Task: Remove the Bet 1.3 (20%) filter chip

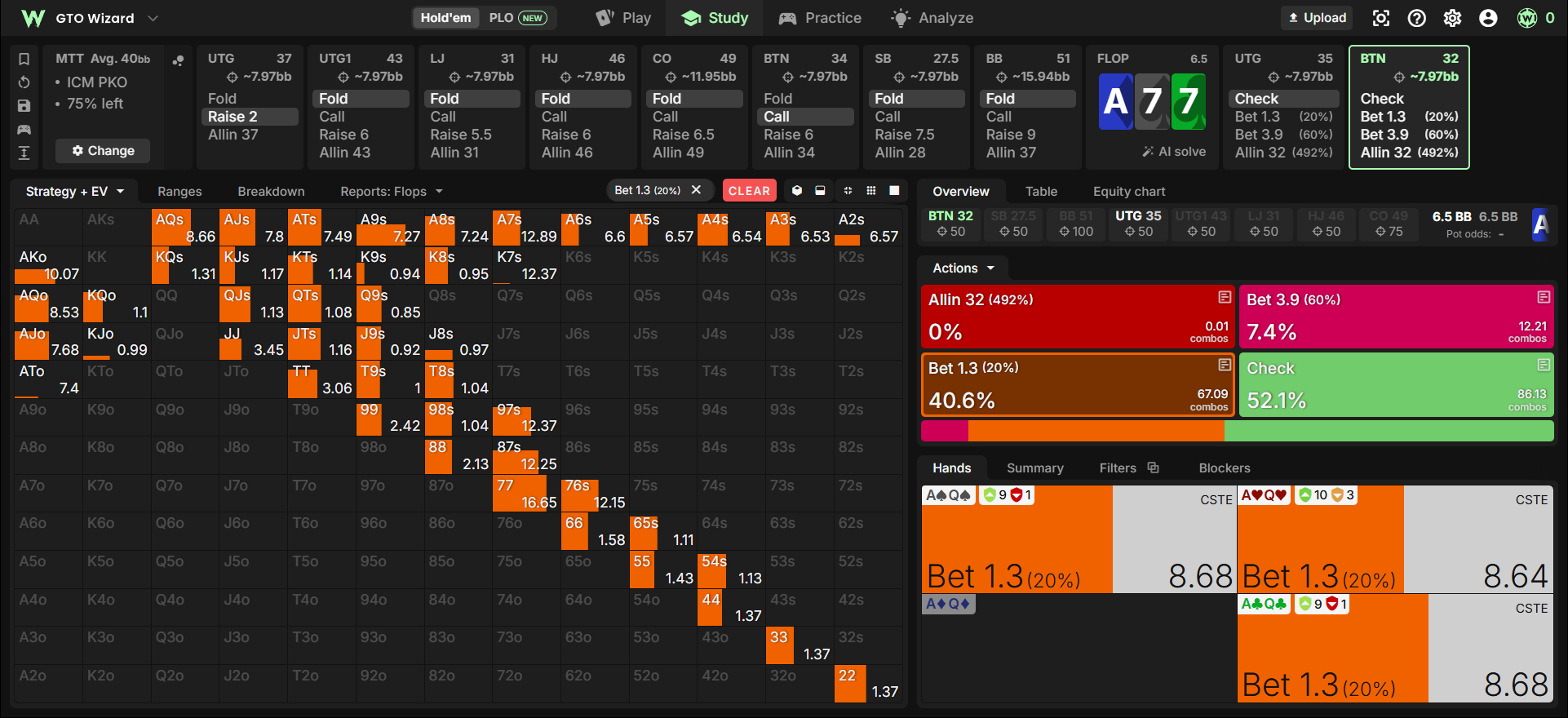Action: pyautogui.click(x=697, y=190)
